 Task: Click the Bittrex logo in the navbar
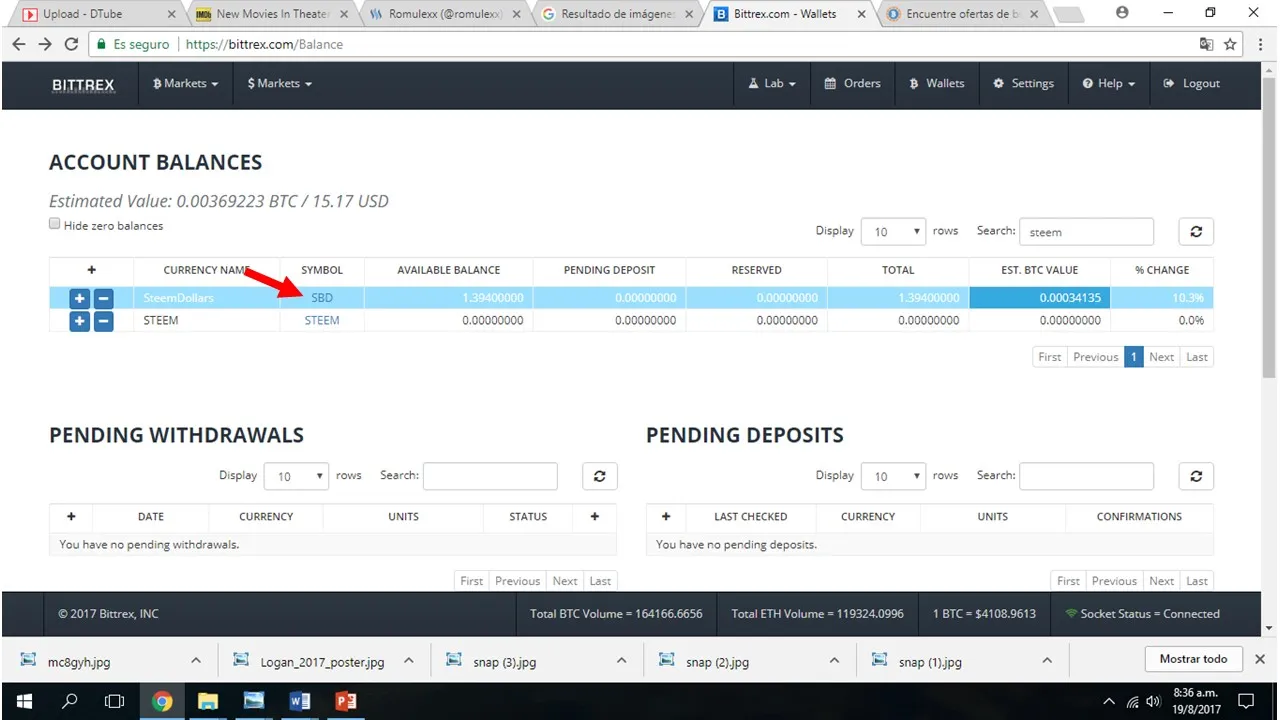click(x=83, y=85)
